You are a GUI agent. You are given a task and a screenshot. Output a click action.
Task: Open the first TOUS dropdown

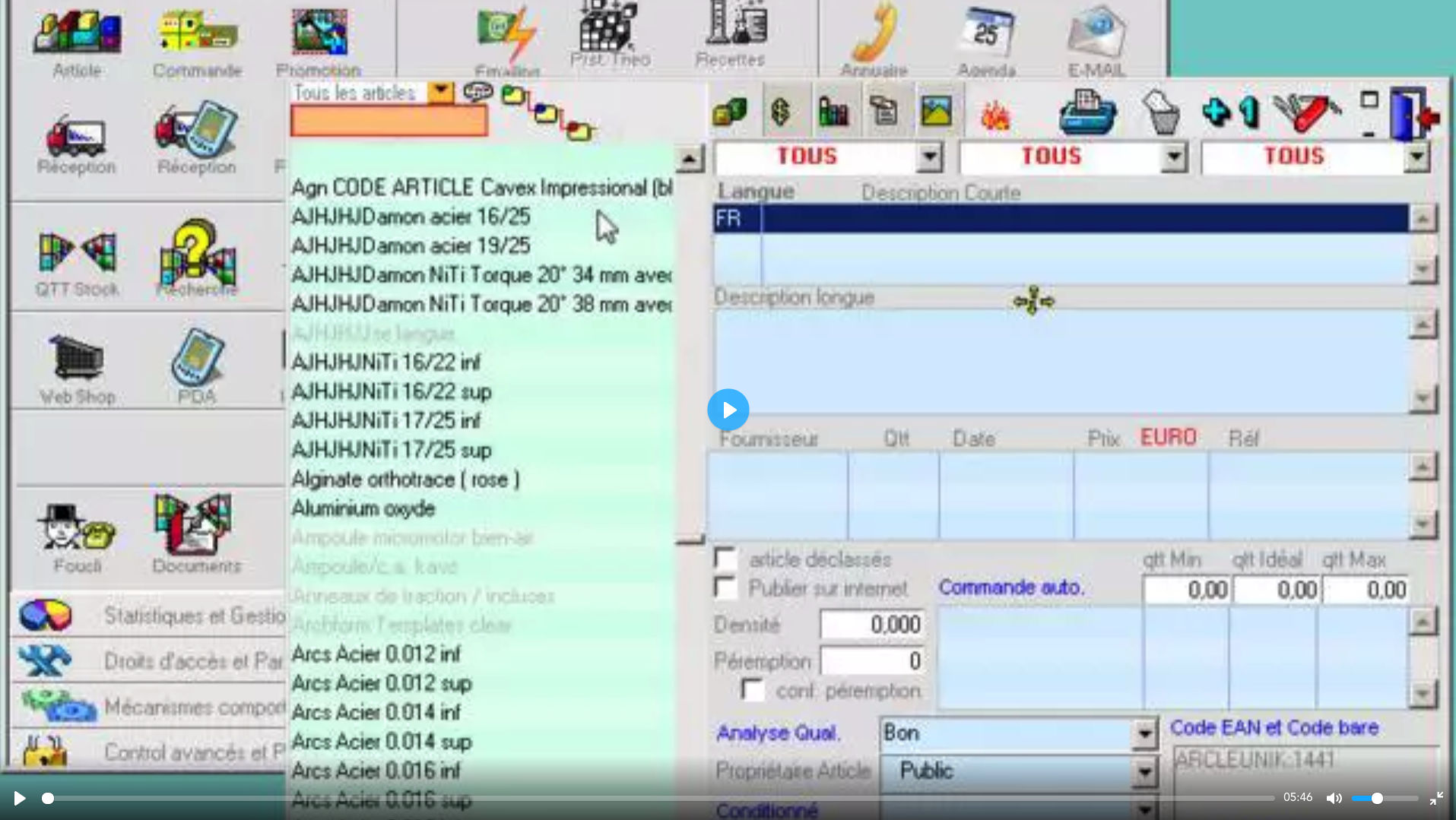[929, 158]
